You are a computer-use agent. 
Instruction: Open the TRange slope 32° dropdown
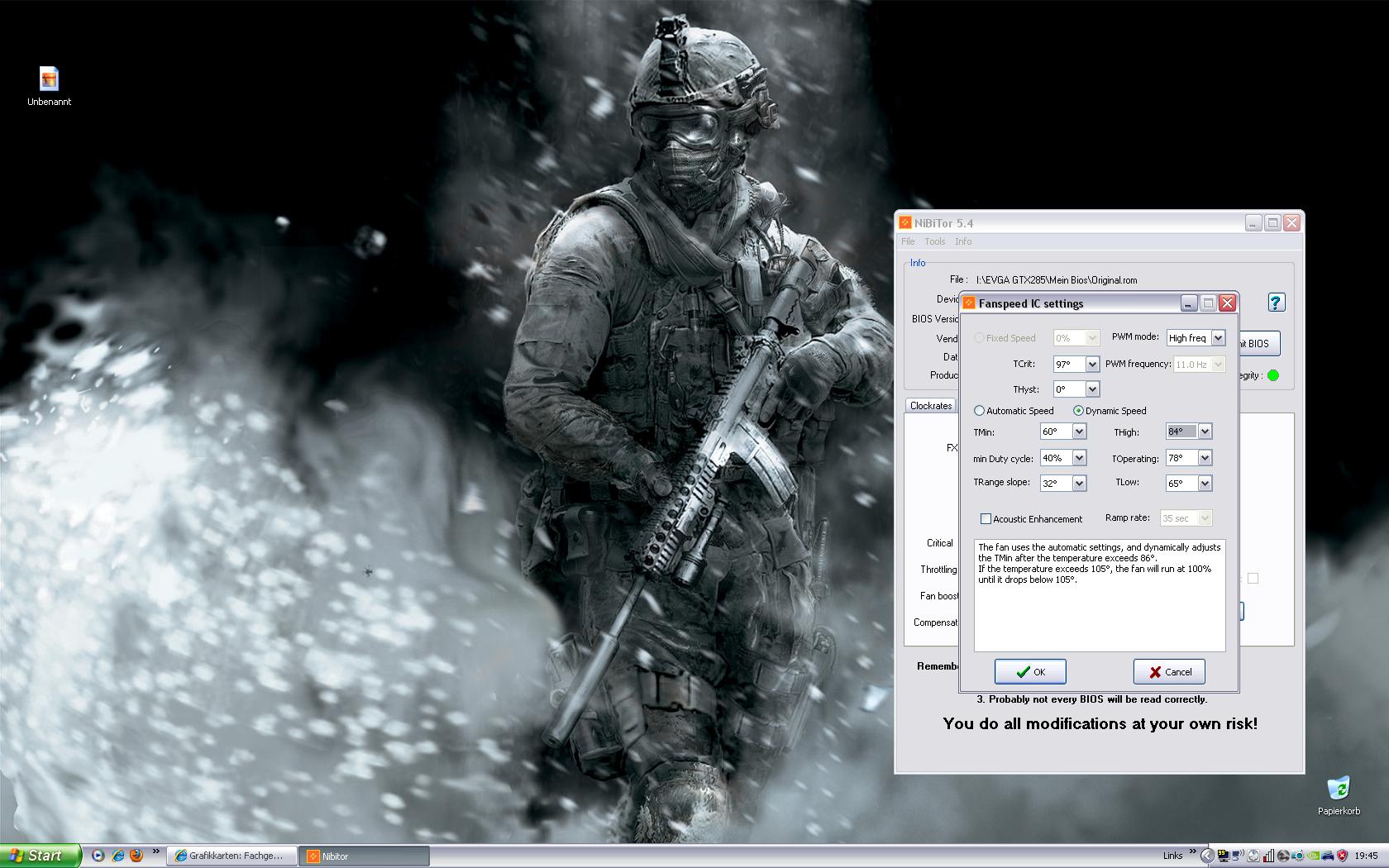1079,484
